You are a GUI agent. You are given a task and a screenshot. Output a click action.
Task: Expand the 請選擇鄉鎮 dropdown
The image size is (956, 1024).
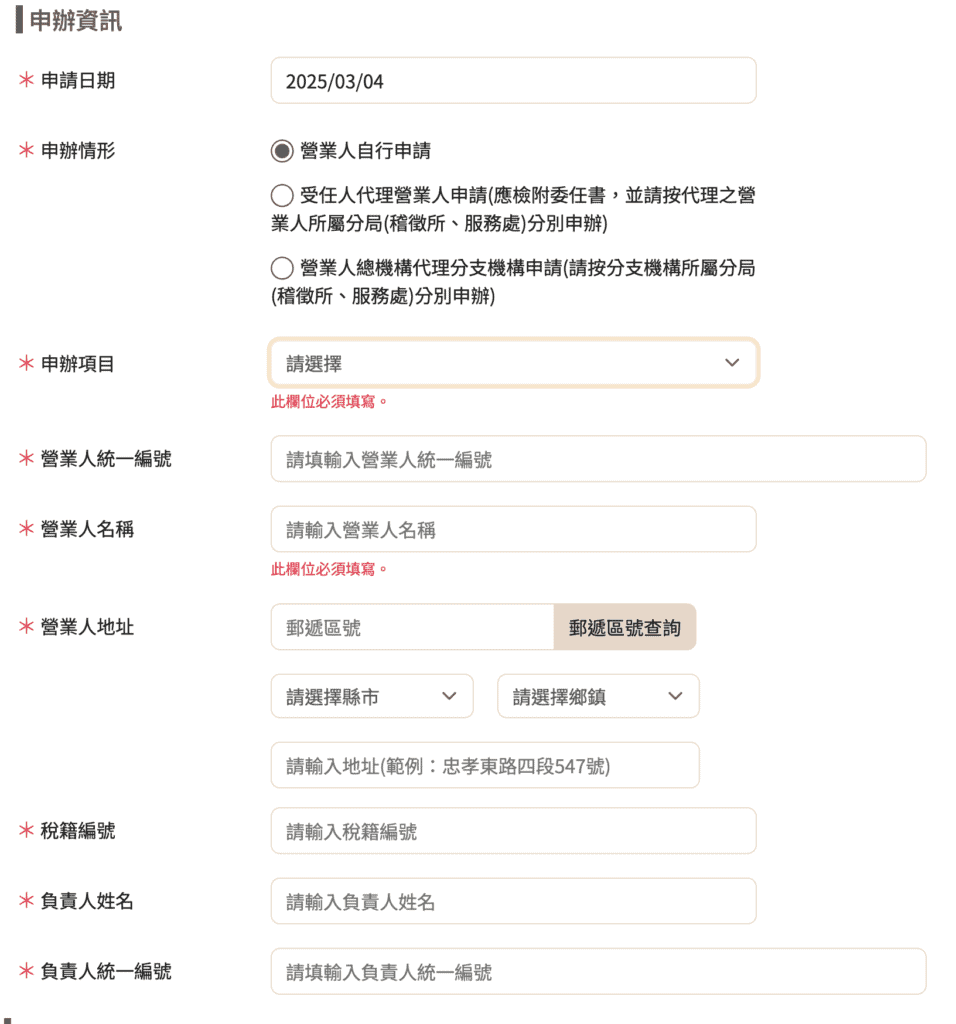click(x=598, y=696)
